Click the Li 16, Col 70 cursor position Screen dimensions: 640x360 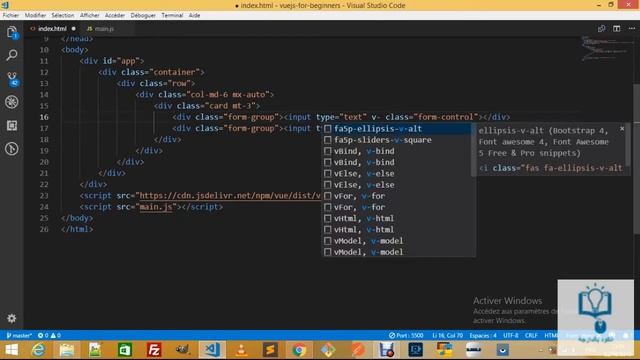[x=447, y=335]
